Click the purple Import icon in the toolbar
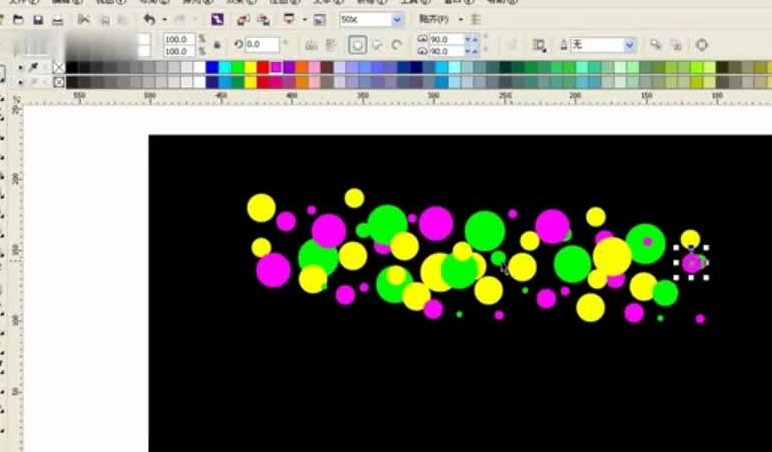The height and width of the screenshot is (452, 772). coord(217,20)
